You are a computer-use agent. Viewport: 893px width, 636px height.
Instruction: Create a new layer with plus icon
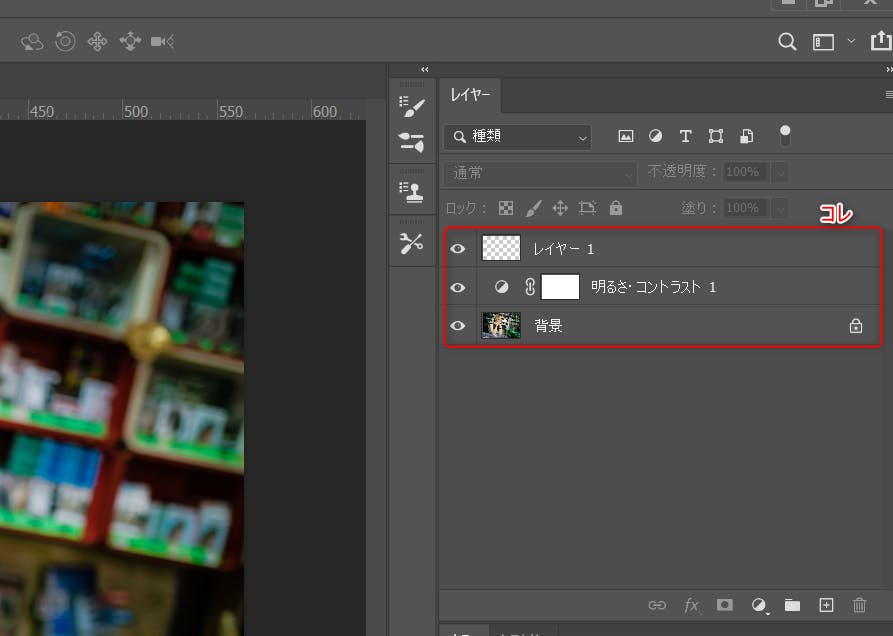[826, 605]
